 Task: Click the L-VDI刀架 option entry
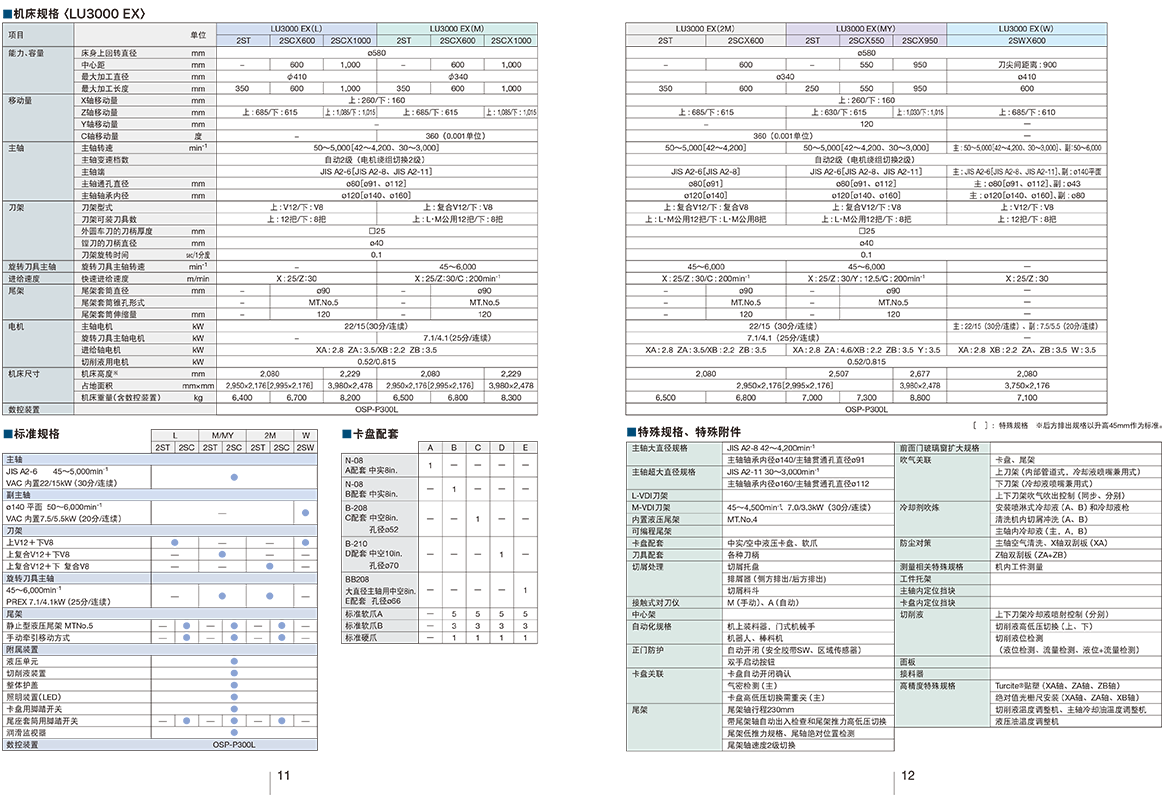[x=673, y=495]
